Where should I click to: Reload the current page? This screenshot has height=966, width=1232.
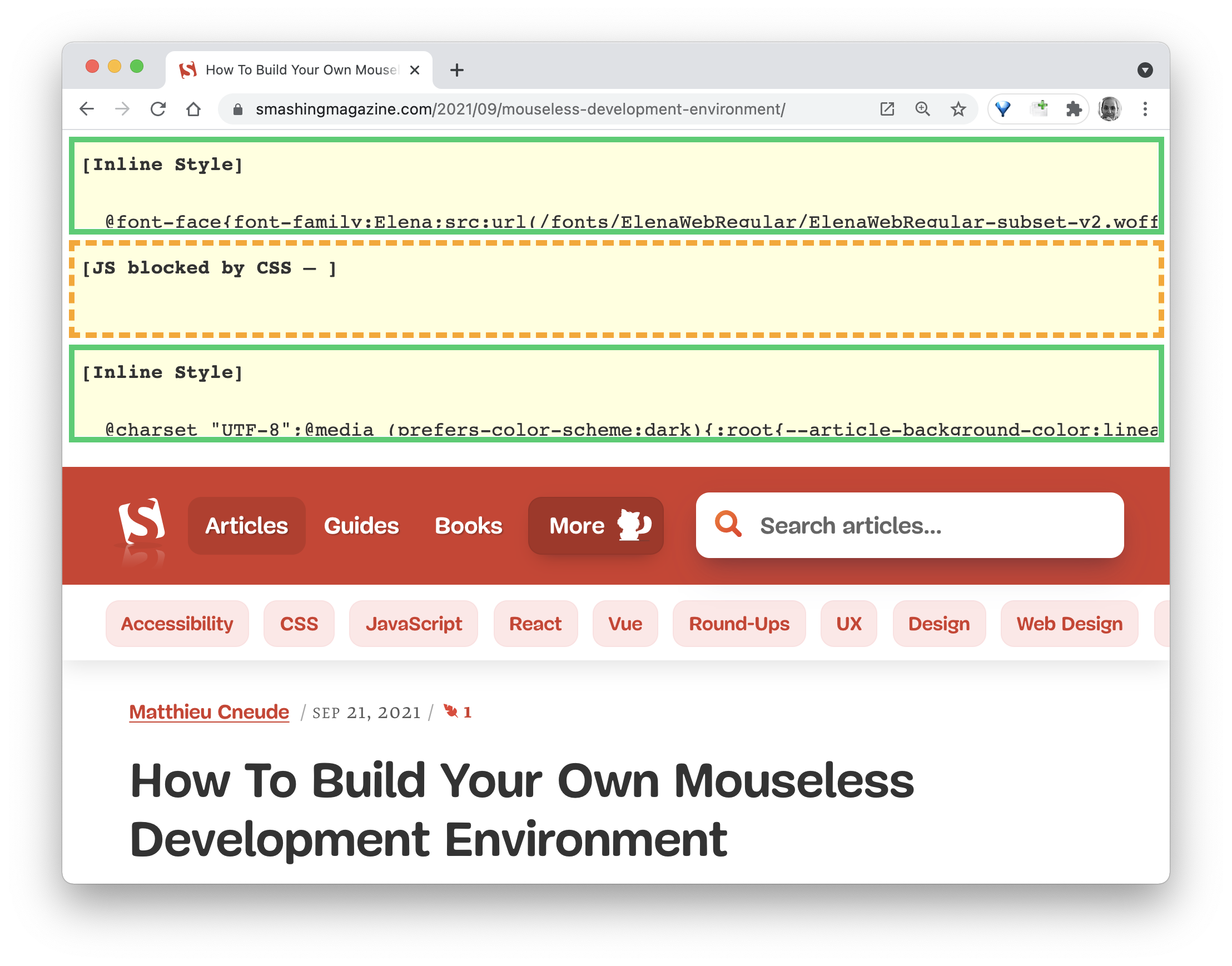coord(158,109)
